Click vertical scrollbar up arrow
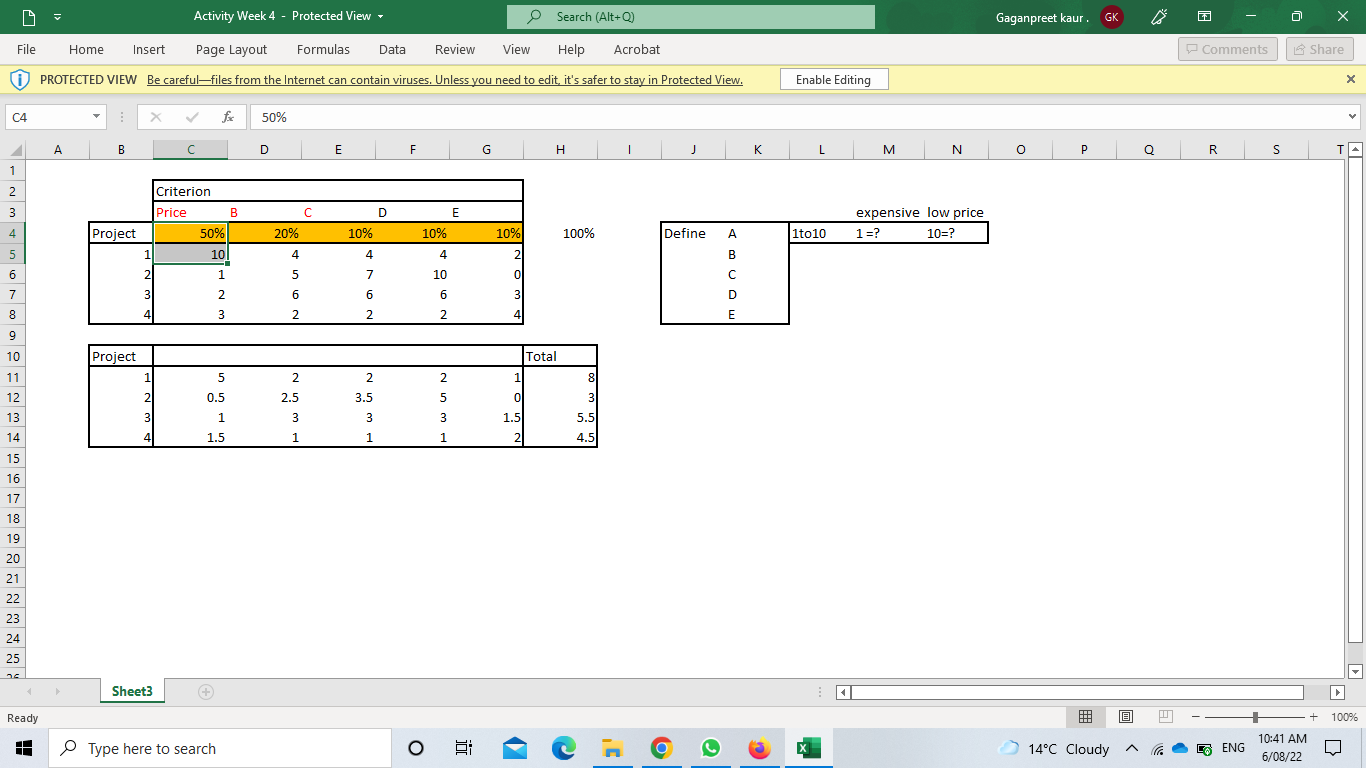1366x768 pixels. [1355, 149]
